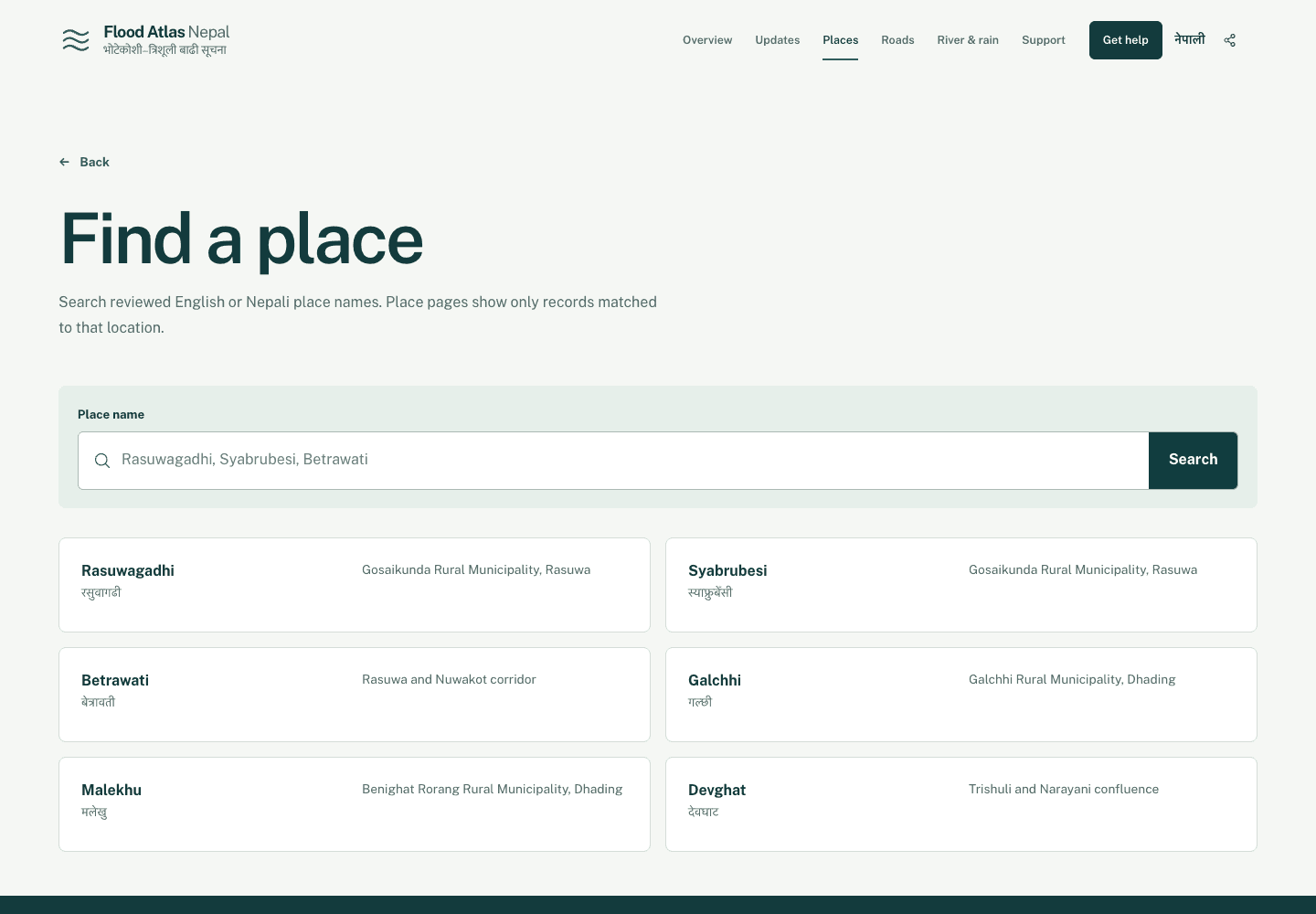Open the Galchhi place card
Viewport: 1316px width, 914px height.
click(961, 695)
